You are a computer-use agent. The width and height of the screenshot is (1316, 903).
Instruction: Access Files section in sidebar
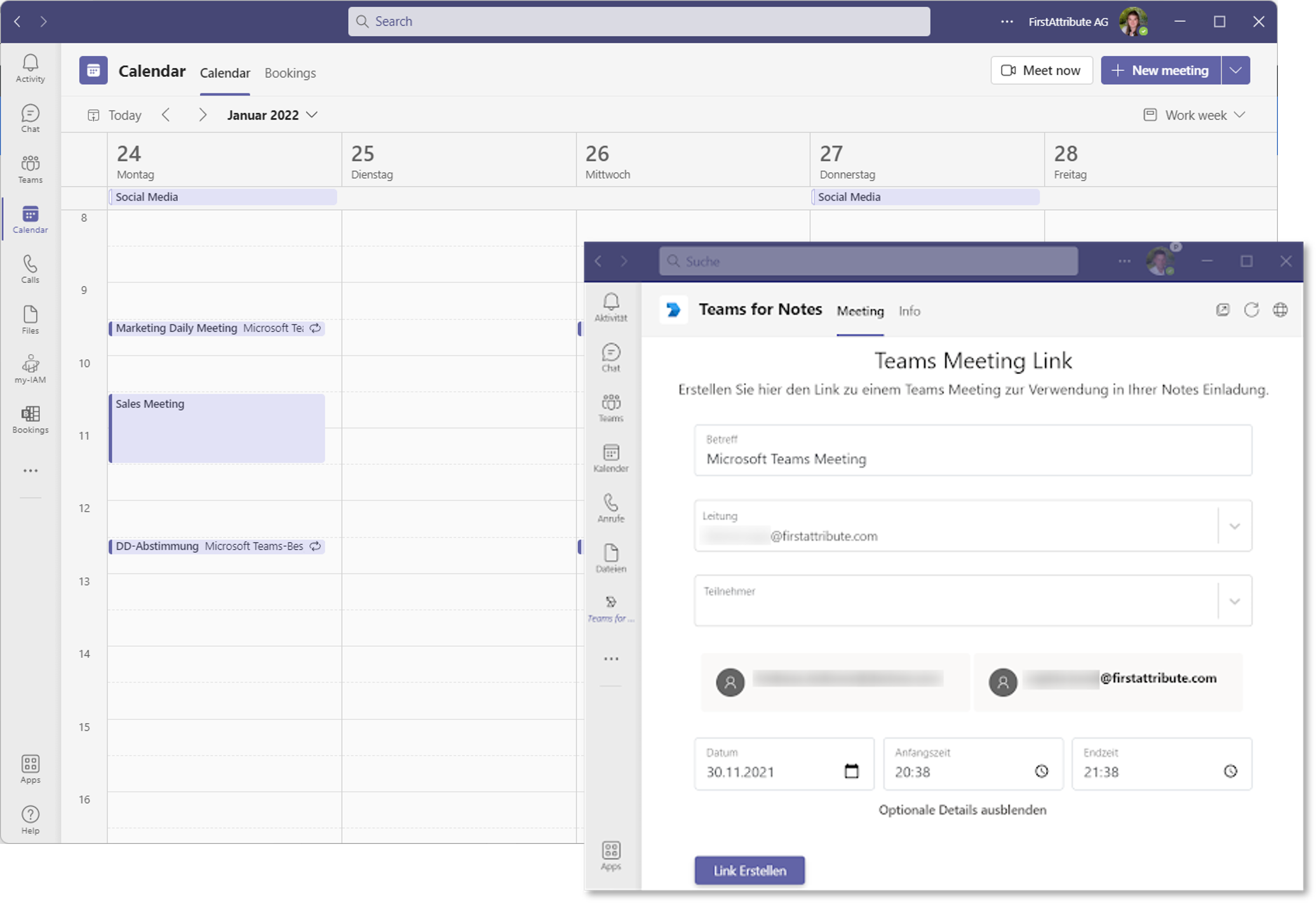(x=31, y=320)
